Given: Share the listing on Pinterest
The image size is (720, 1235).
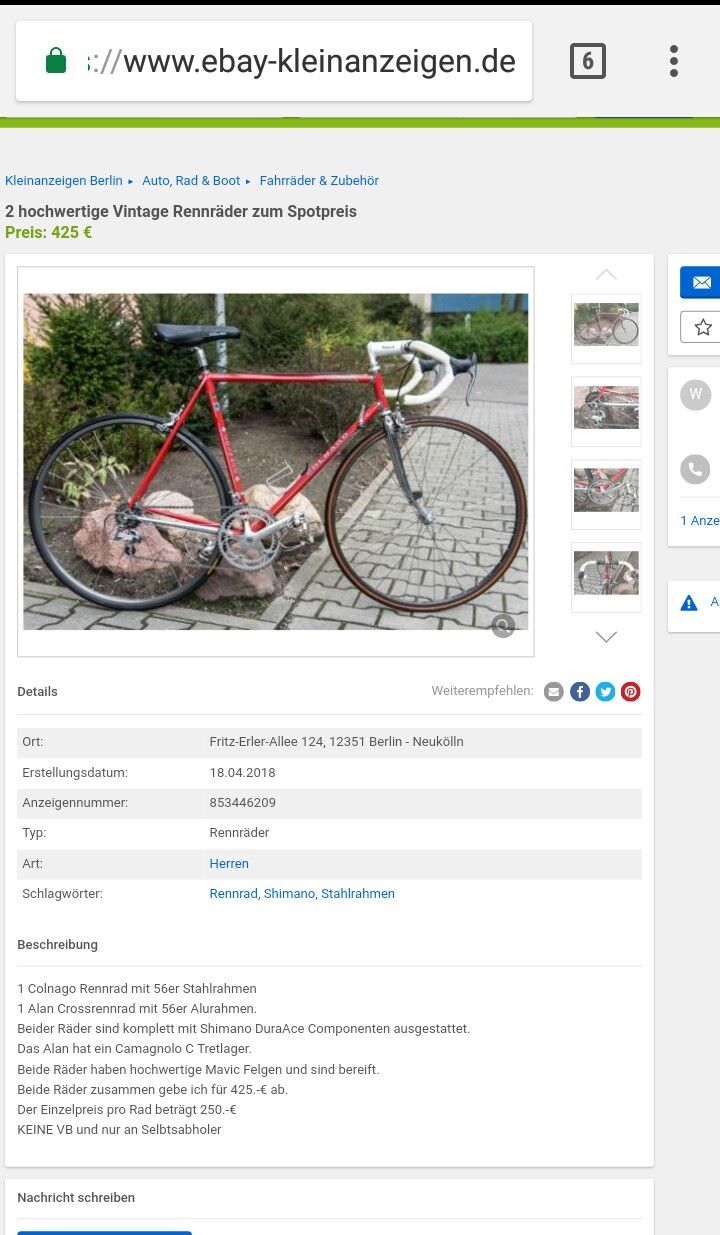Looking at the screenshot, I should coord(631,691).
